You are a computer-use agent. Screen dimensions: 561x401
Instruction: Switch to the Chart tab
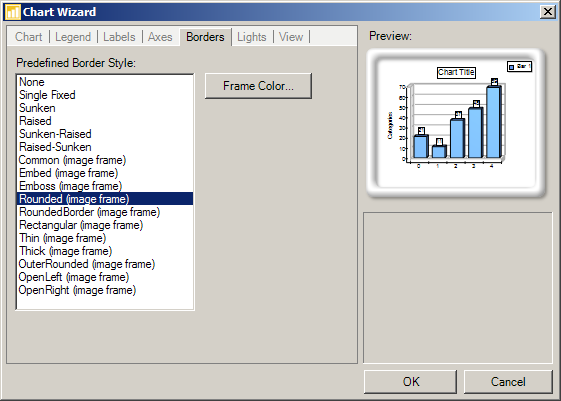coord(29,37)
